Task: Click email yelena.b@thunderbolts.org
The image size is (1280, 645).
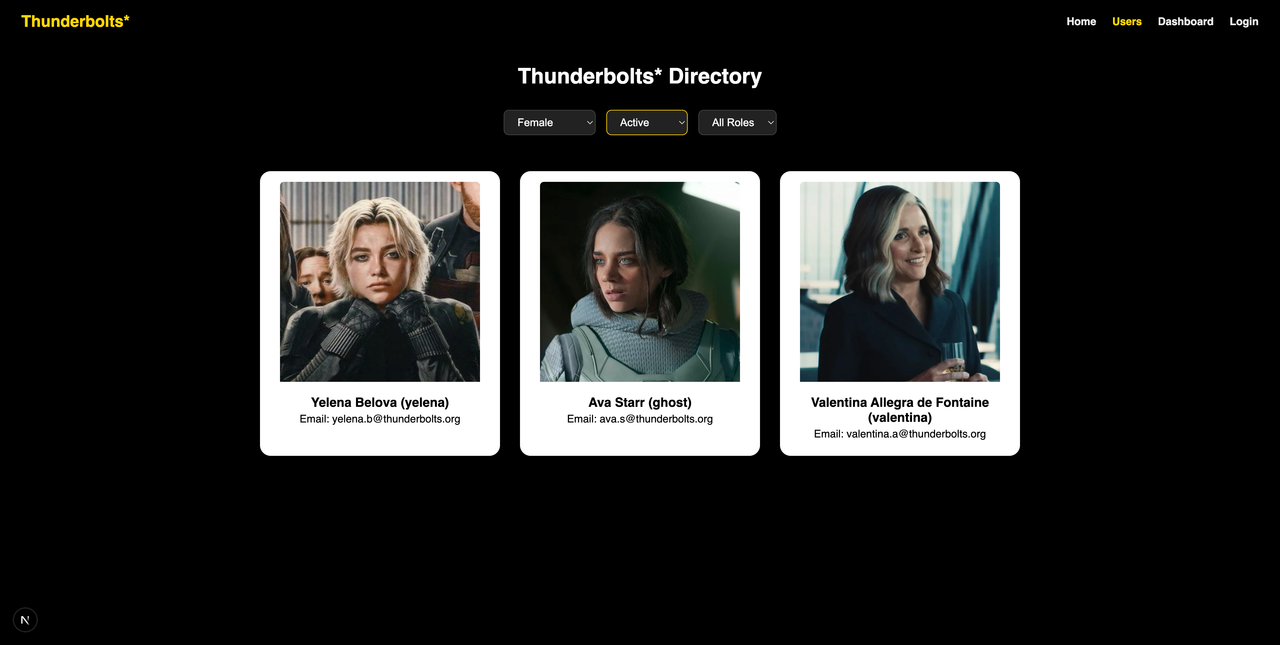Action: 396,419
